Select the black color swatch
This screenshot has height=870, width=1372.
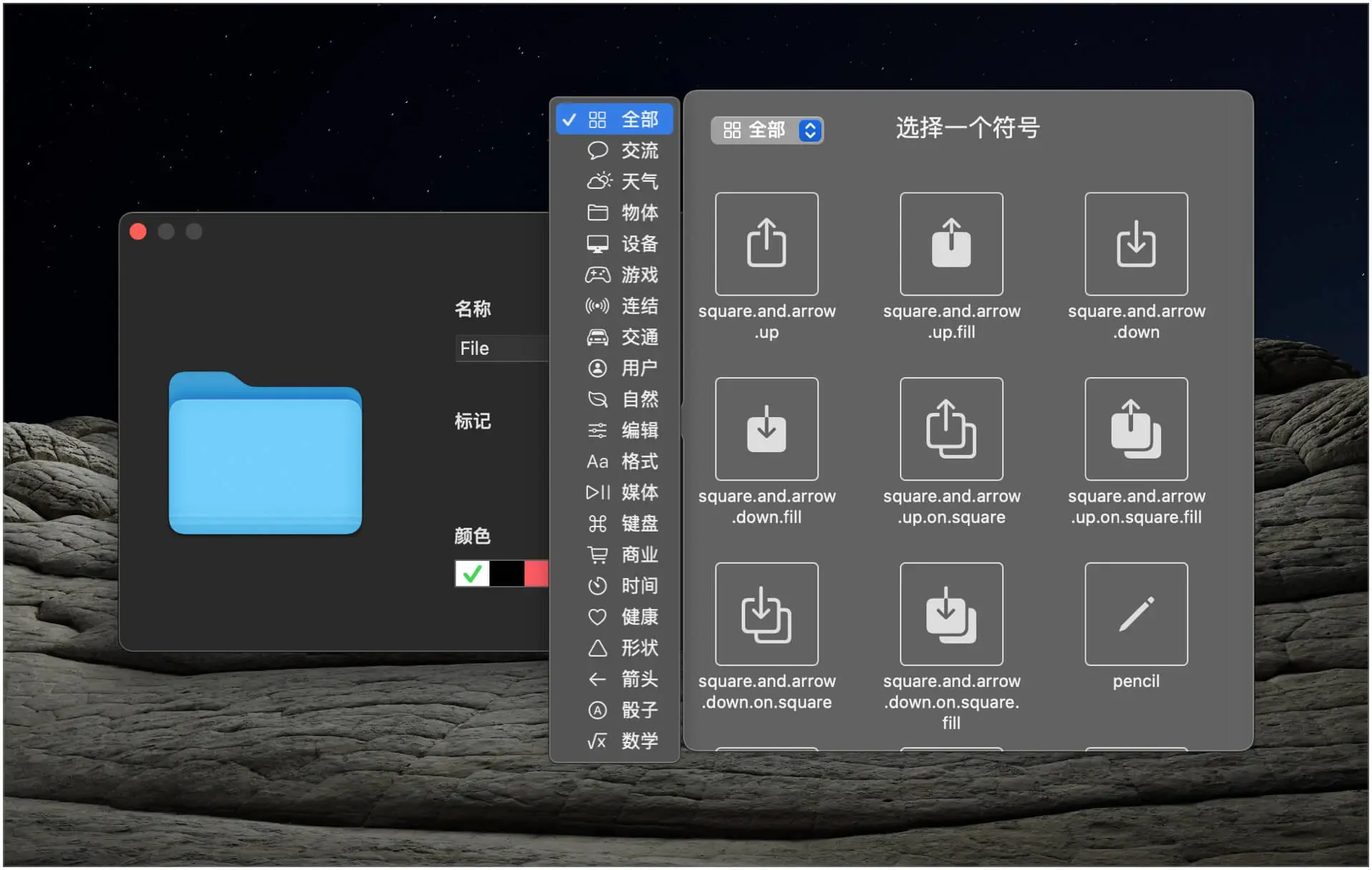pos(507,574)
